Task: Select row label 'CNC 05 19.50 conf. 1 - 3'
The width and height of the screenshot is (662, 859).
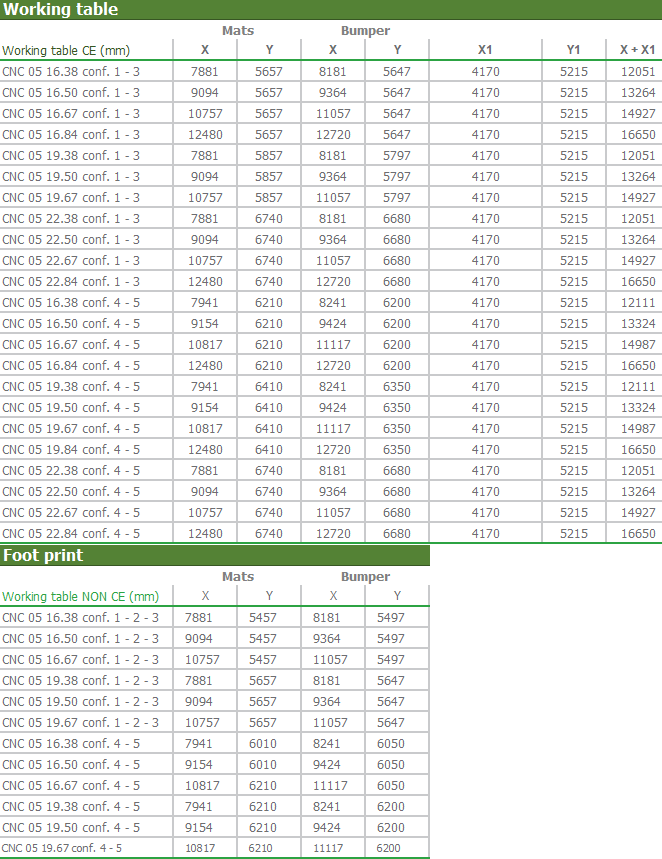Action: click(x=71, y=177)
